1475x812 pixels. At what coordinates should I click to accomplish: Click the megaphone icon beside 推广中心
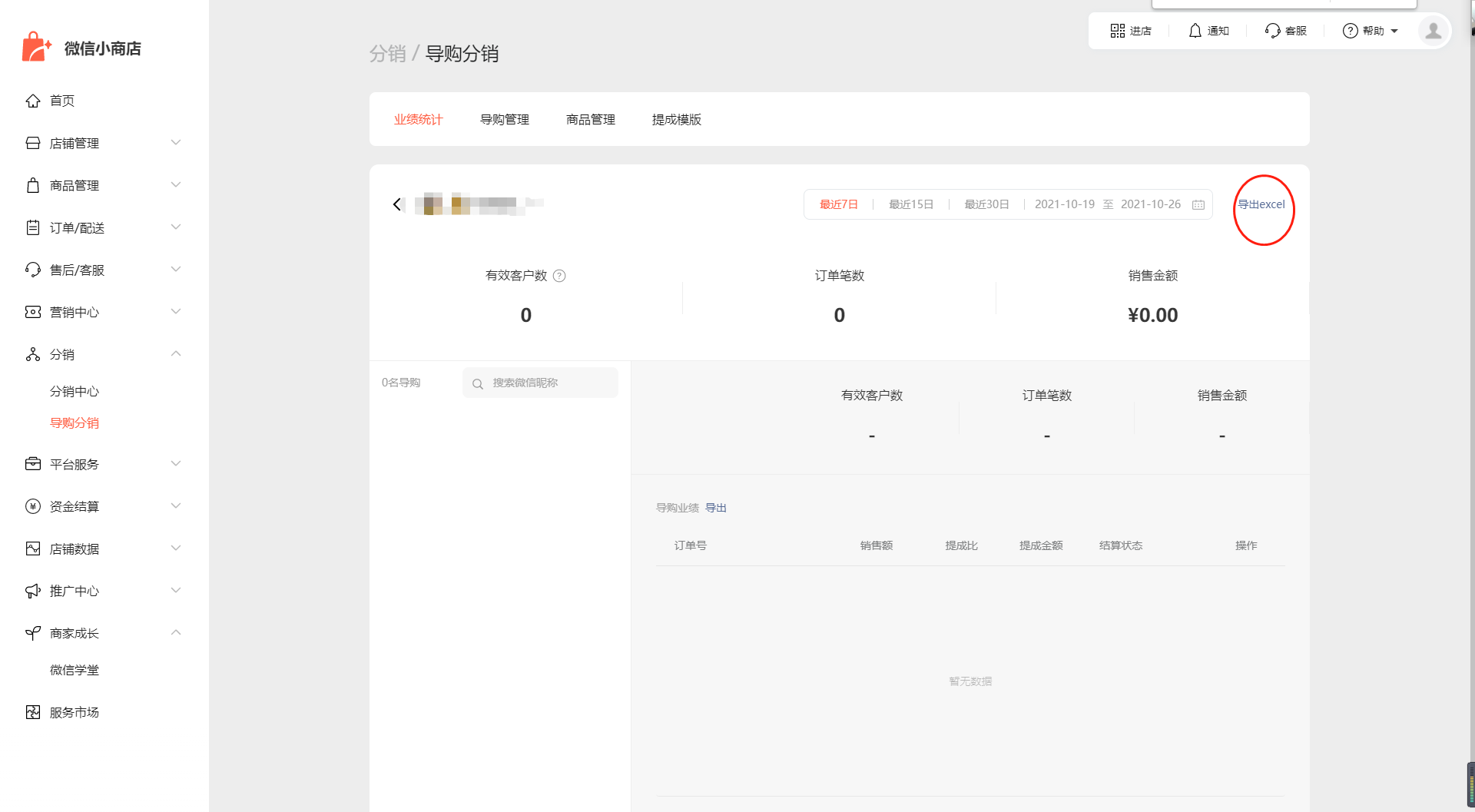[x=33, y=591]
